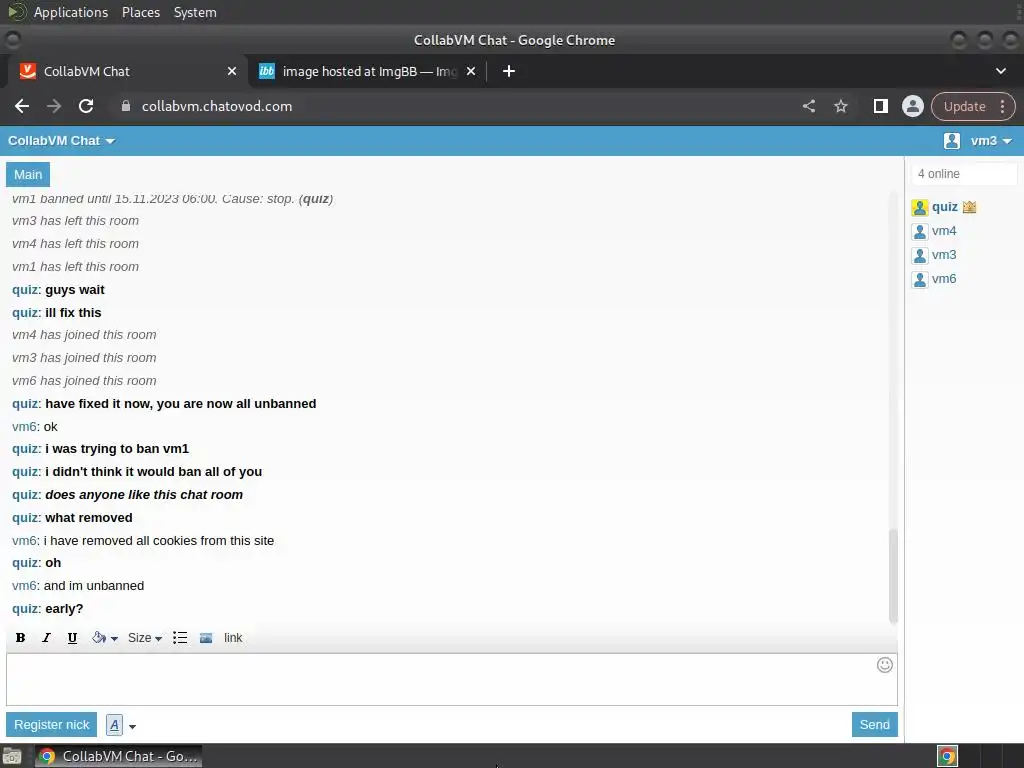1024x768 pixels.
Task: Bookmark this page with star icon
Action: pyautogui.click(x=840, y=106)
